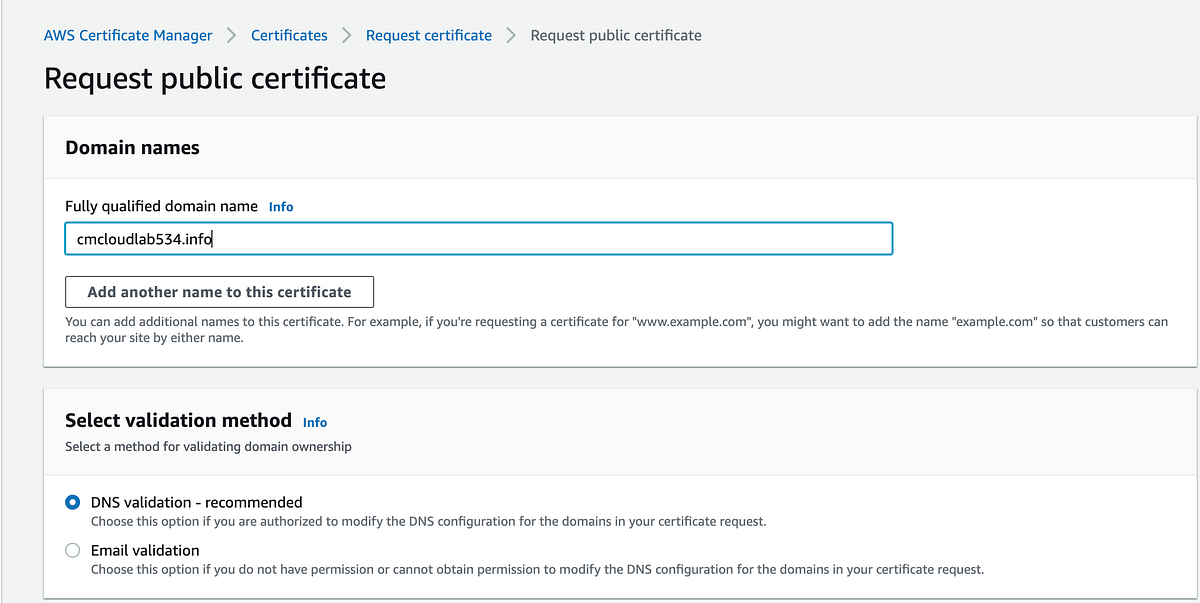Viewport: 1200px width, 603px height.
Task: Click the Domain names section header
Action: 132,147
